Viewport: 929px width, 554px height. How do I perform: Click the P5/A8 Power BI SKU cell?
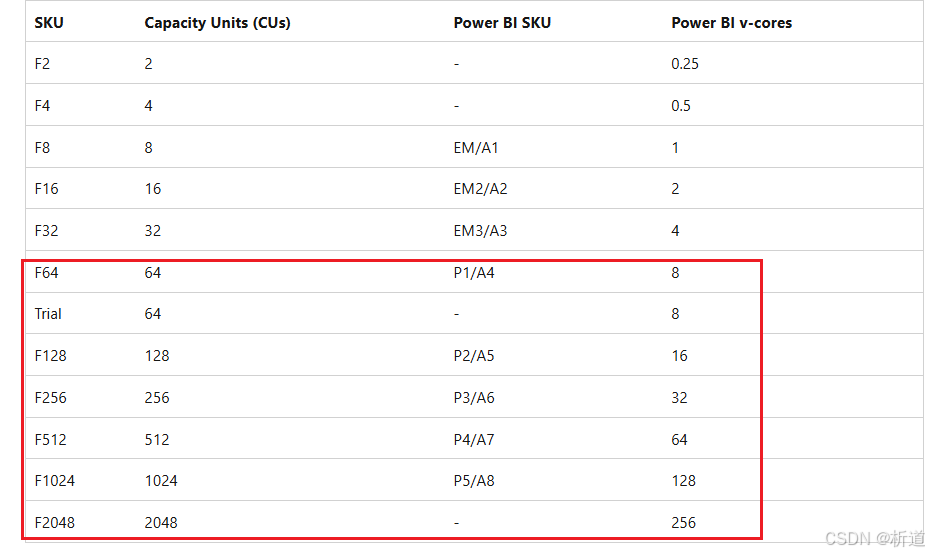(x=474, y=481)
